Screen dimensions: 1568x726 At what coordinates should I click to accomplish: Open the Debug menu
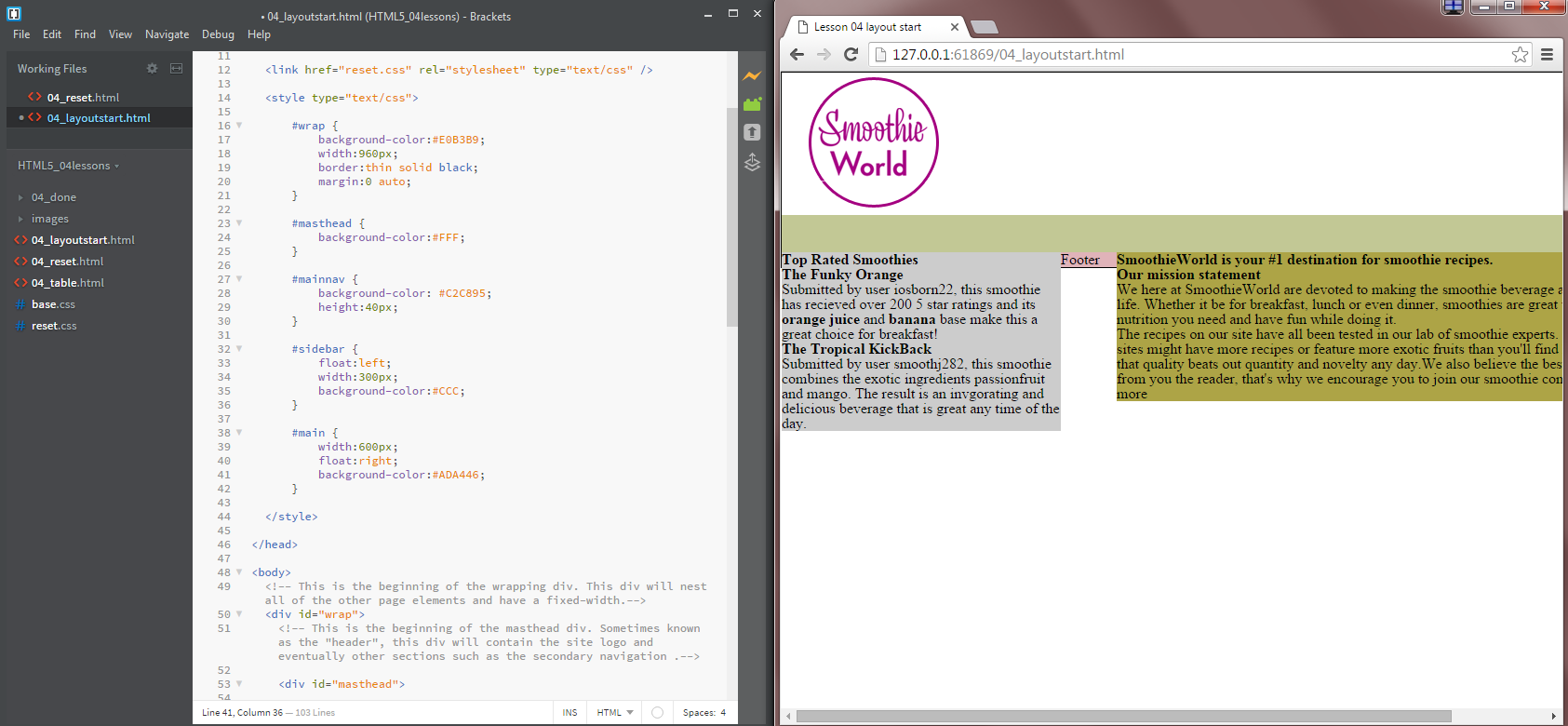(x=218, y=34)
